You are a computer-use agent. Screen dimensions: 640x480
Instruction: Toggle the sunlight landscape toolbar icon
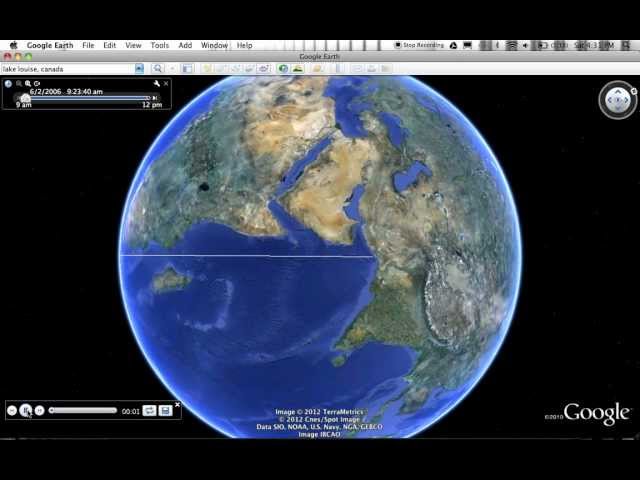pyautogui.click(x=298, y=69)
